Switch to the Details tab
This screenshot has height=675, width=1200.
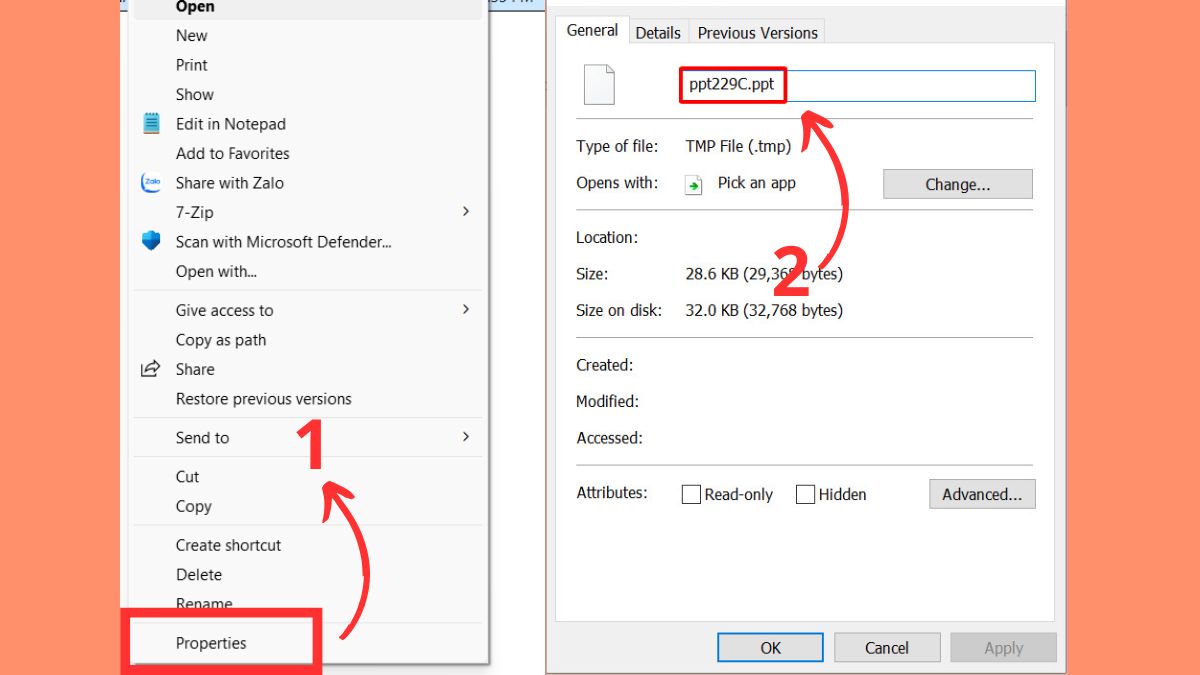(658, 33)
